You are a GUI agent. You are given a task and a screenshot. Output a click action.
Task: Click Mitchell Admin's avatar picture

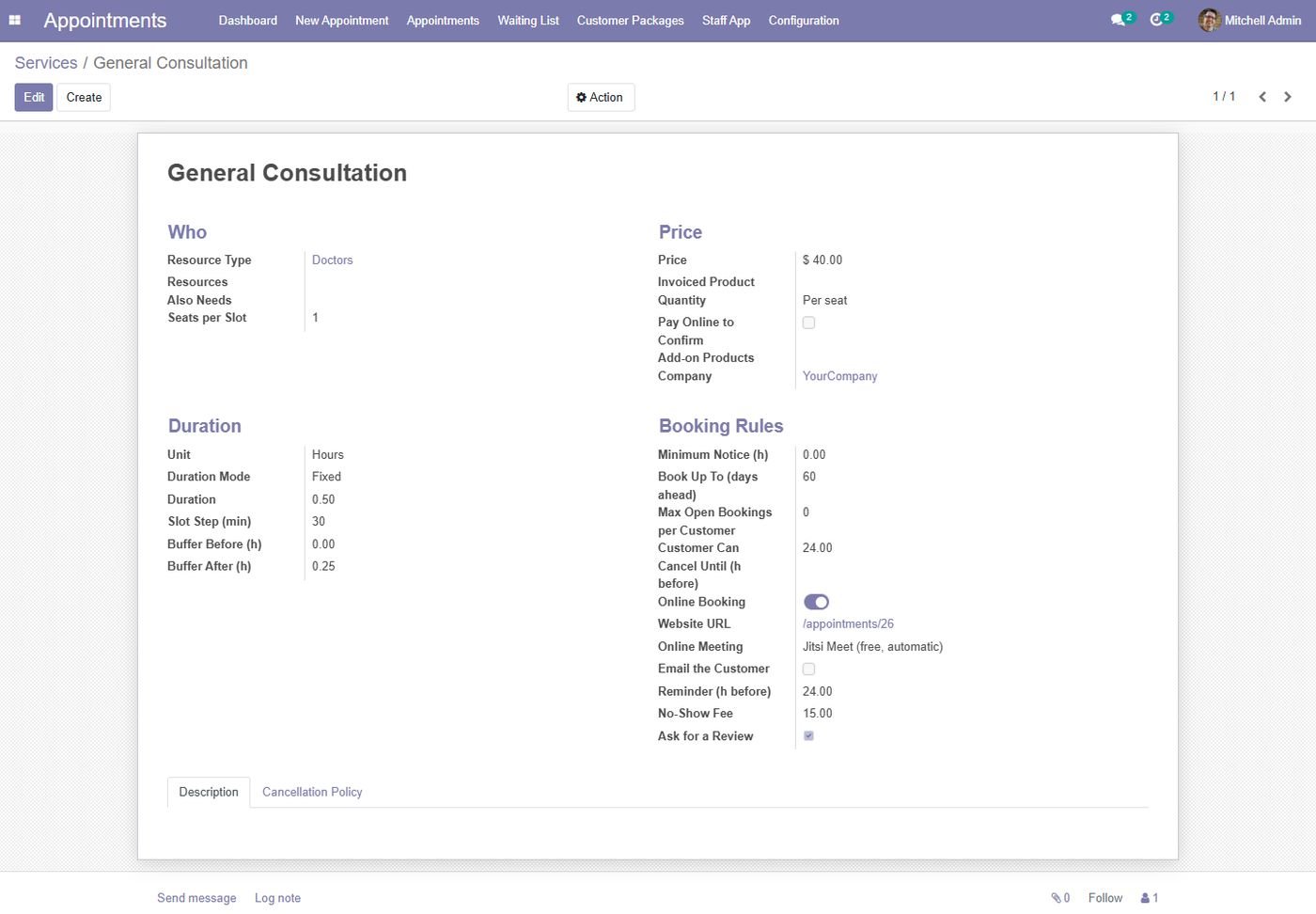tap(1209, 20)
